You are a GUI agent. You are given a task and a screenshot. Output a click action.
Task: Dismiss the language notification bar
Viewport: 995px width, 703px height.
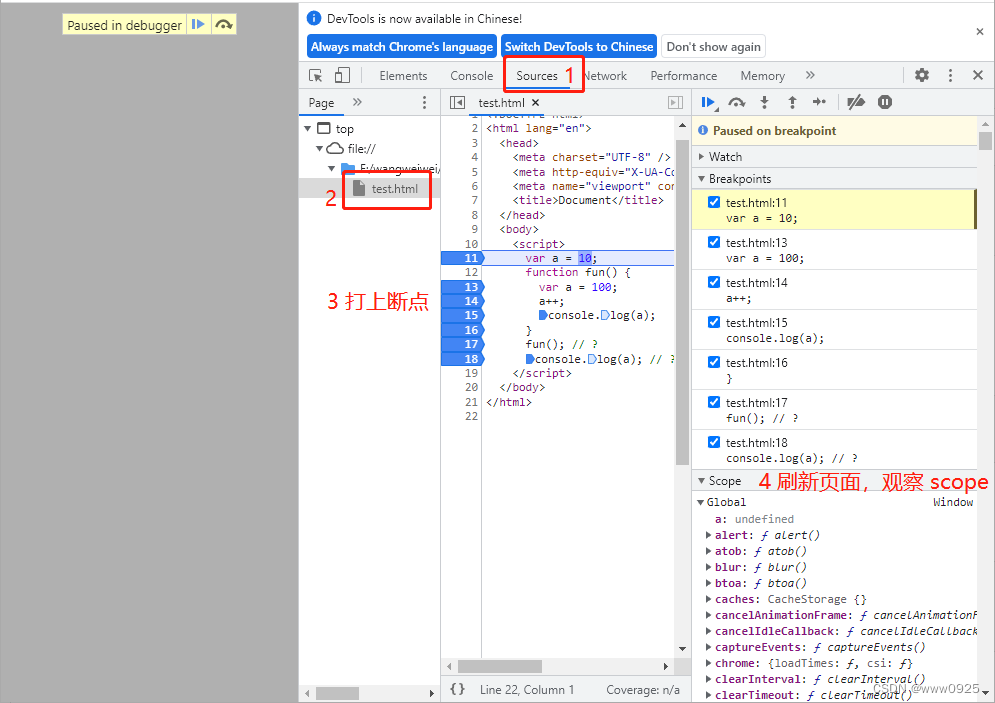(x=980, y=31)
